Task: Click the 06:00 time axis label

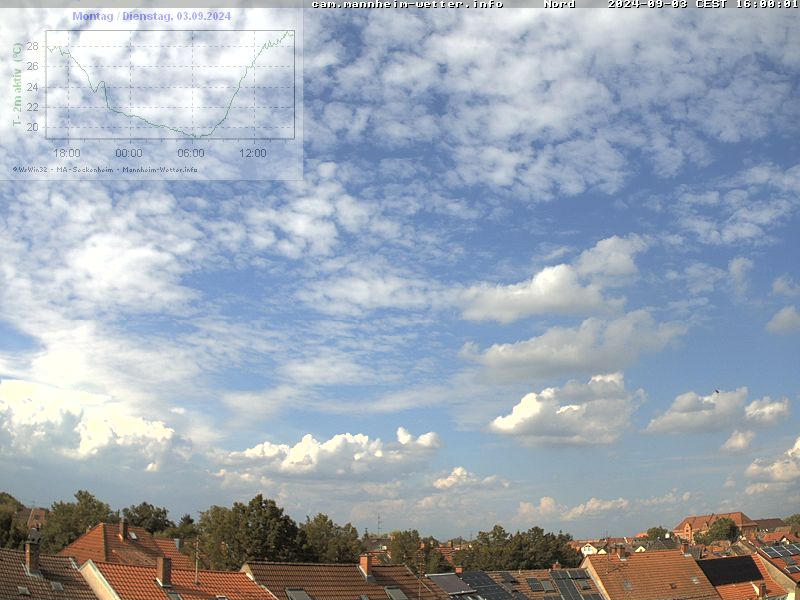Action: pyautogui.click(x=191, y=153)
